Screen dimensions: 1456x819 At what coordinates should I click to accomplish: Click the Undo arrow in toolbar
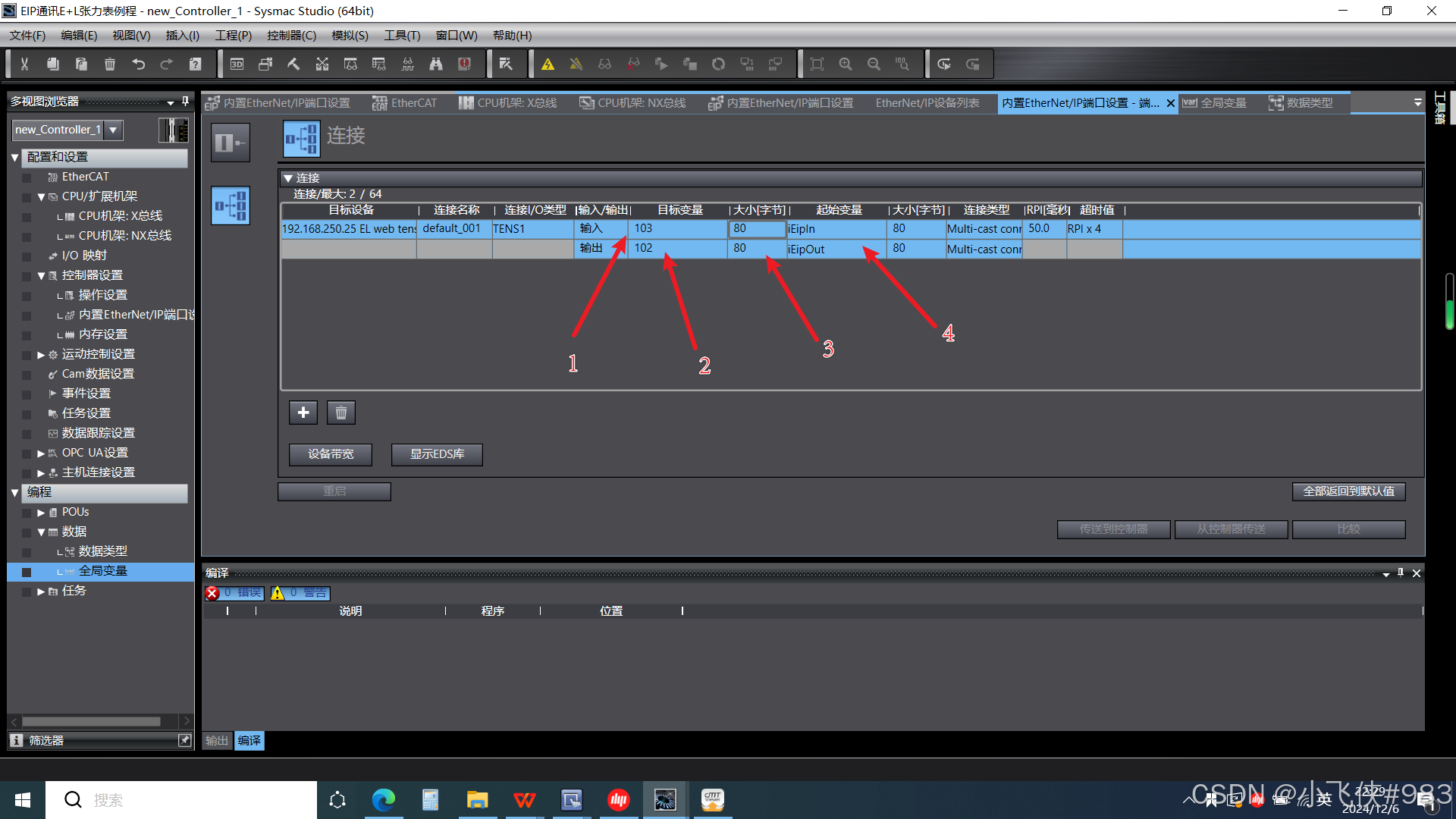pyautogui.click(x=138, y=64)
